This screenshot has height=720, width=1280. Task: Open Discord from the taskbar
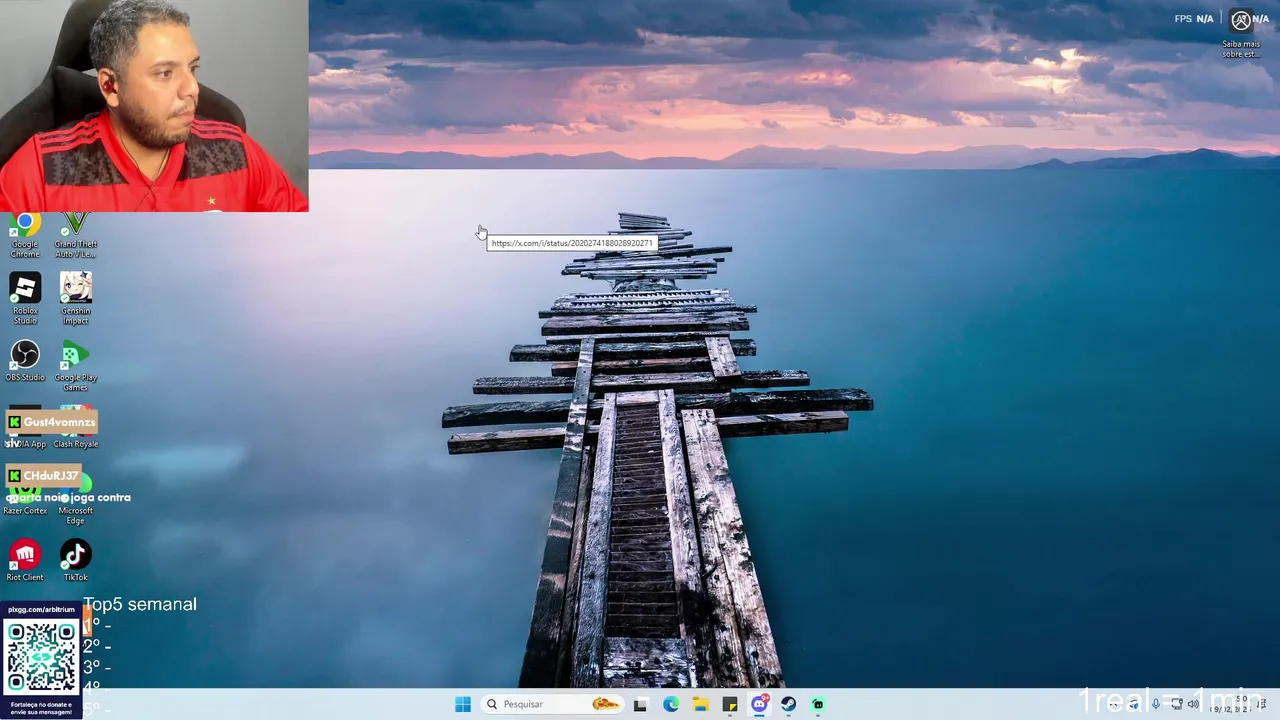[759, 704]
